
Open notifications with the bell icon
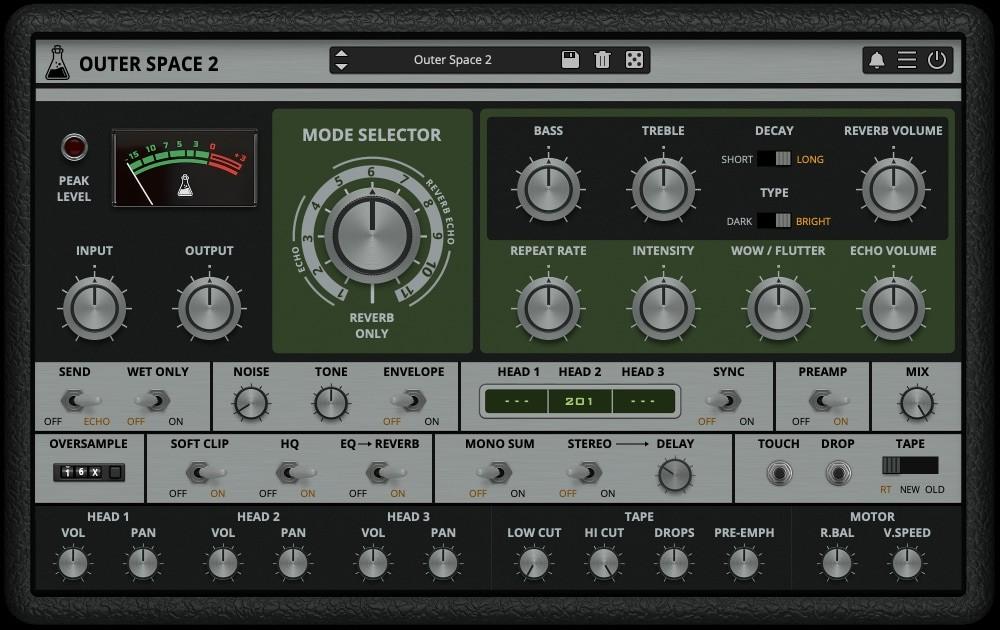click(878, 60)
